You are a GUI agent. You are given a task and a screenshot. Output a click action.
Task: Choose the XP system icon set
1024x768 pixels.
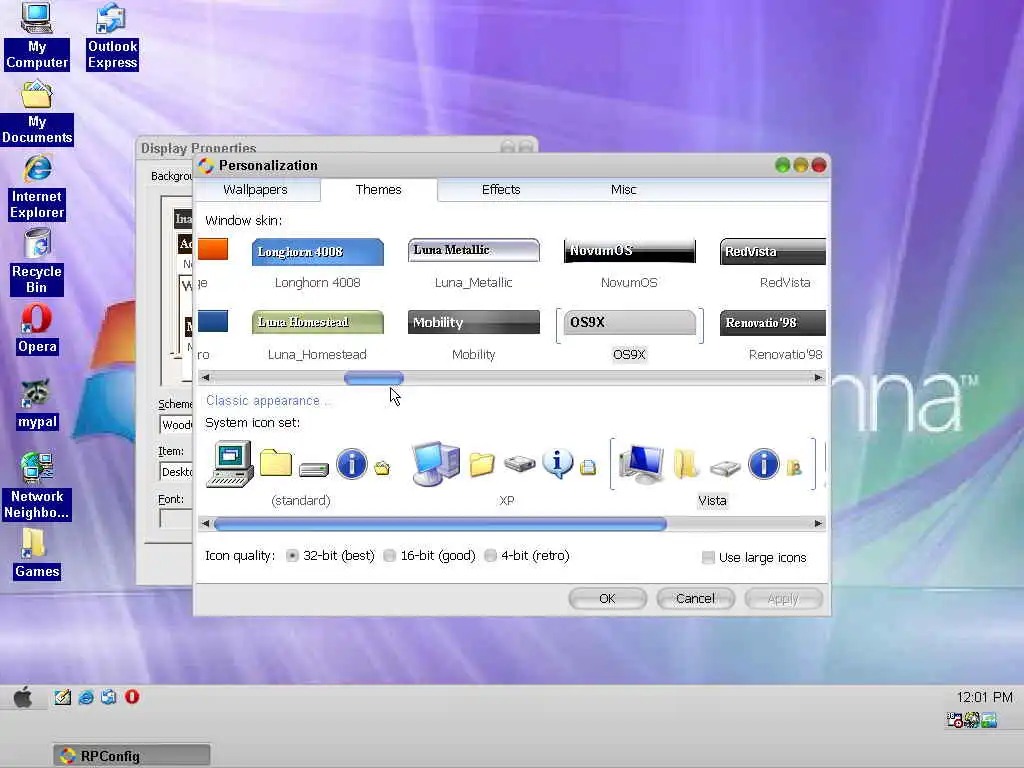click(x=505, y=473)
